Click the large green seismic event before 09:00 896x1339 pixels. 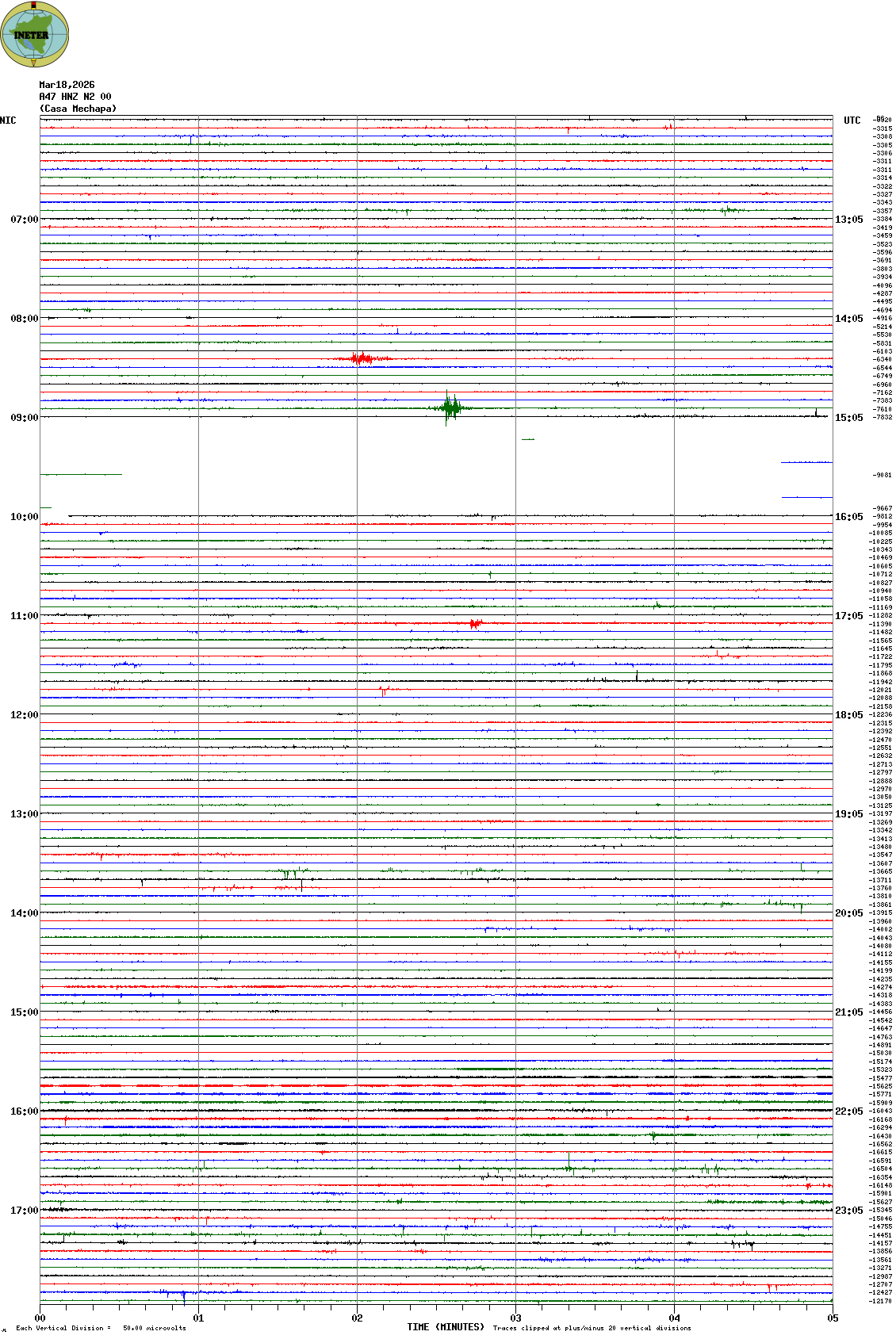[x=450, y=408]
